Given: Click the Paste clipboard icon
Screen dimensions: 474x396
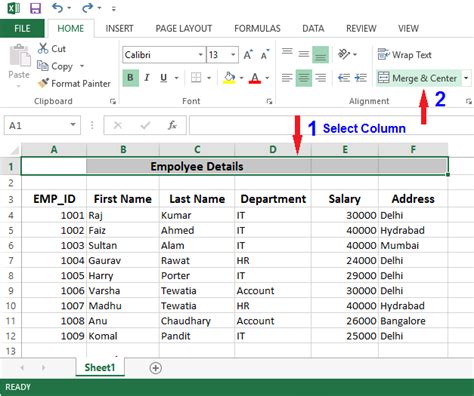Looking at the screenshot, I should tap(19, 55).
